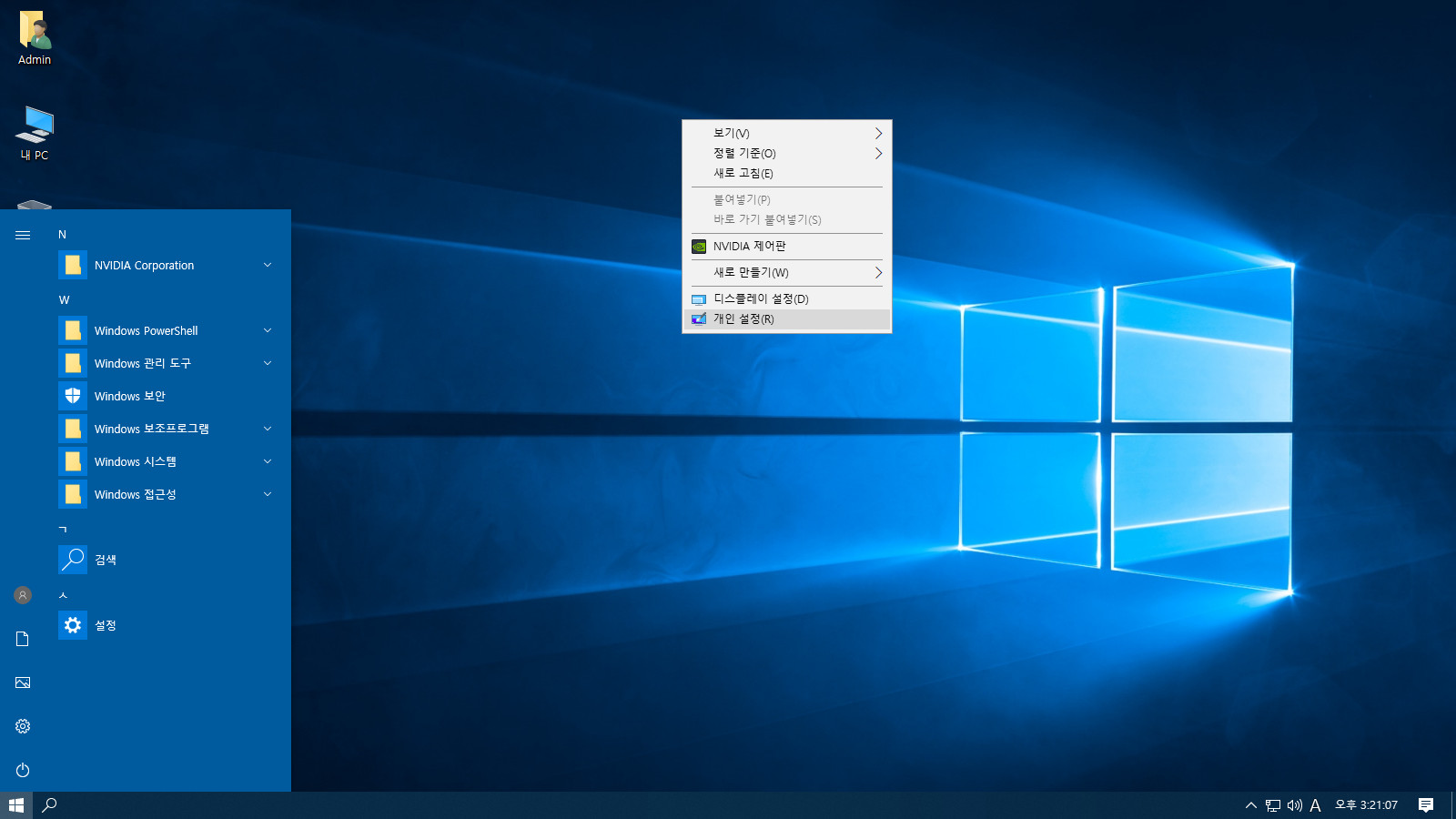Click the "NVIDIA Corporation" label
Screen dimensions: 1456x819
(144, 265)
